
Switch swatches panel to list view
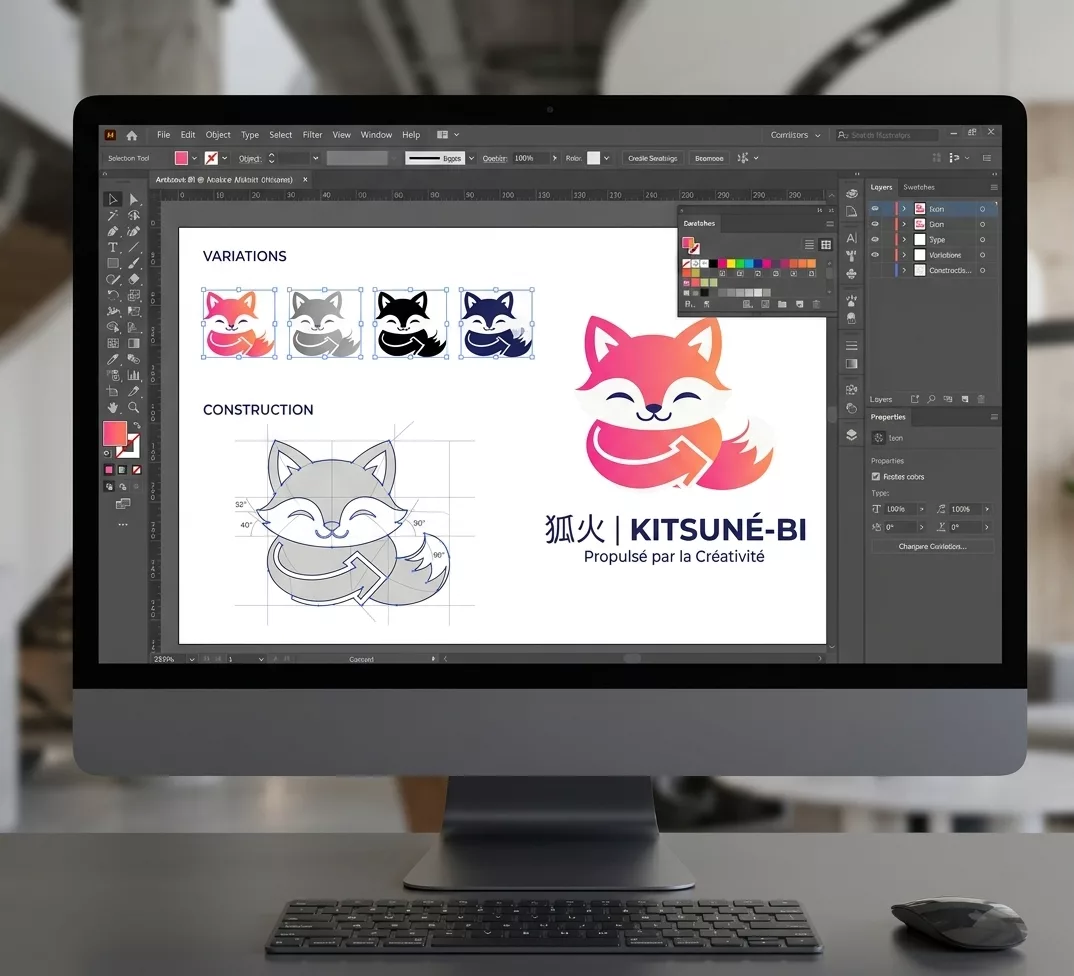click(x=809, y=245)
